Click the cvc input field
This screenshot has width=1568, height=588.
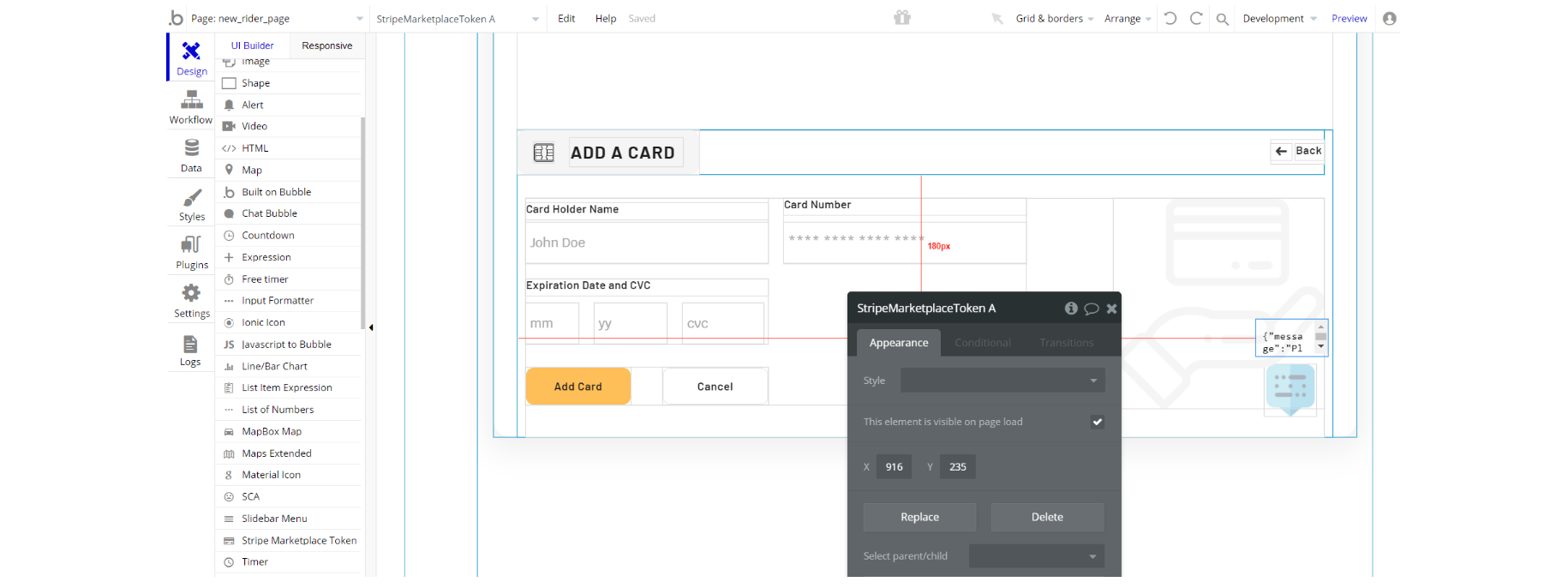[723, 323]
